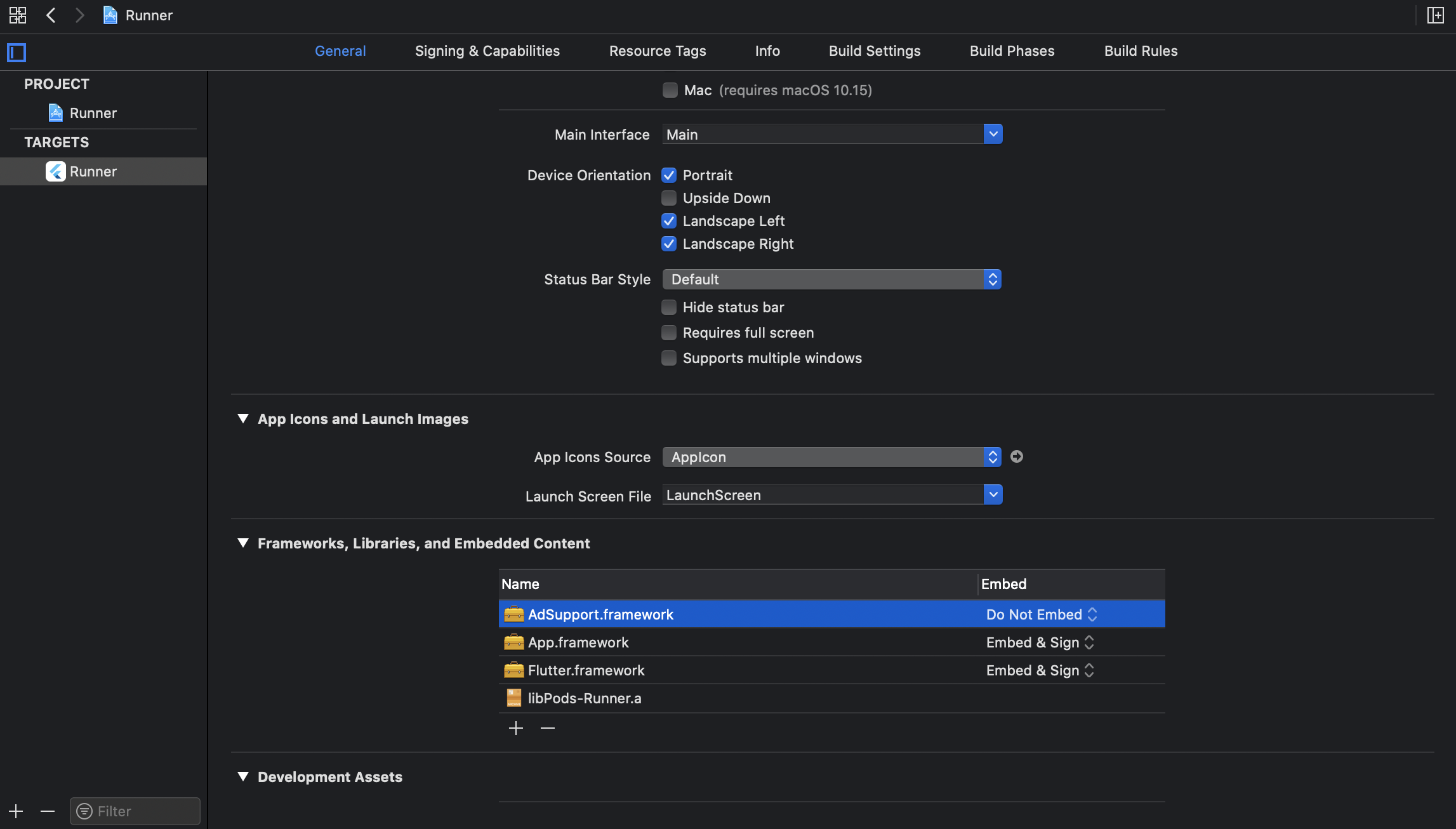1456x829 pixels.
Task: Click the Flutter icon of the Runner target
Action: pyautogui.click(x=56, y=171)
